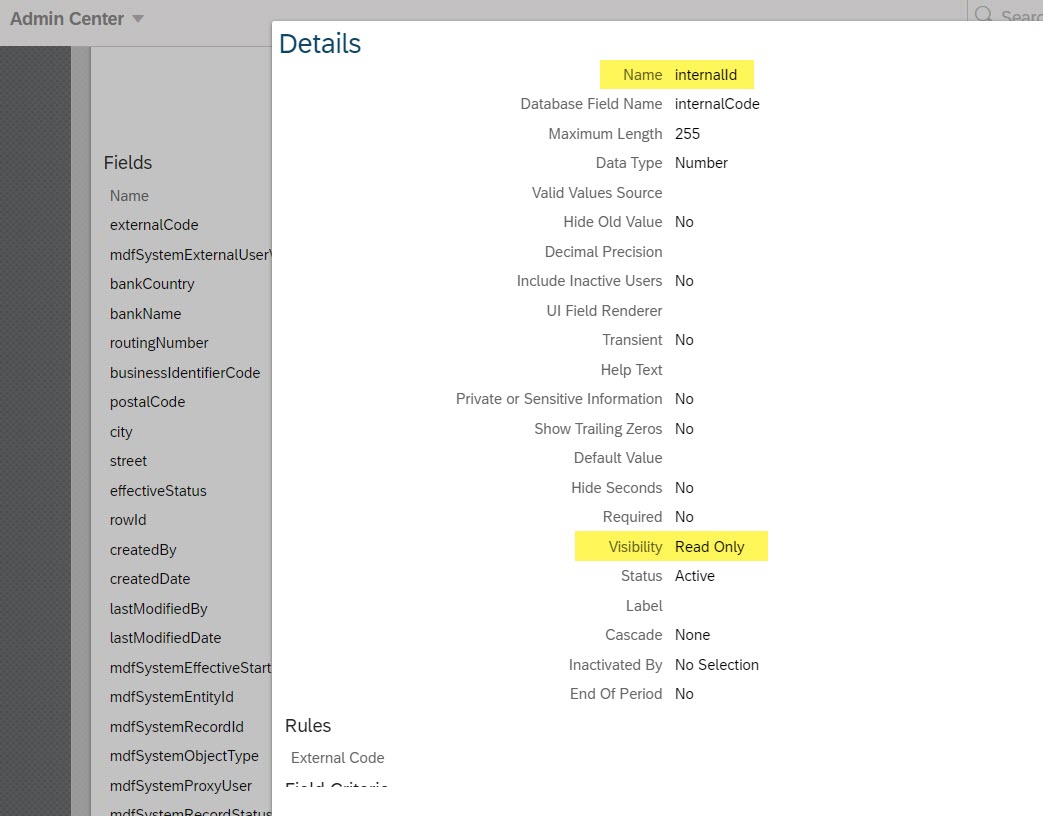
Task: Click the internalId name value
Action: coord(706,74)
